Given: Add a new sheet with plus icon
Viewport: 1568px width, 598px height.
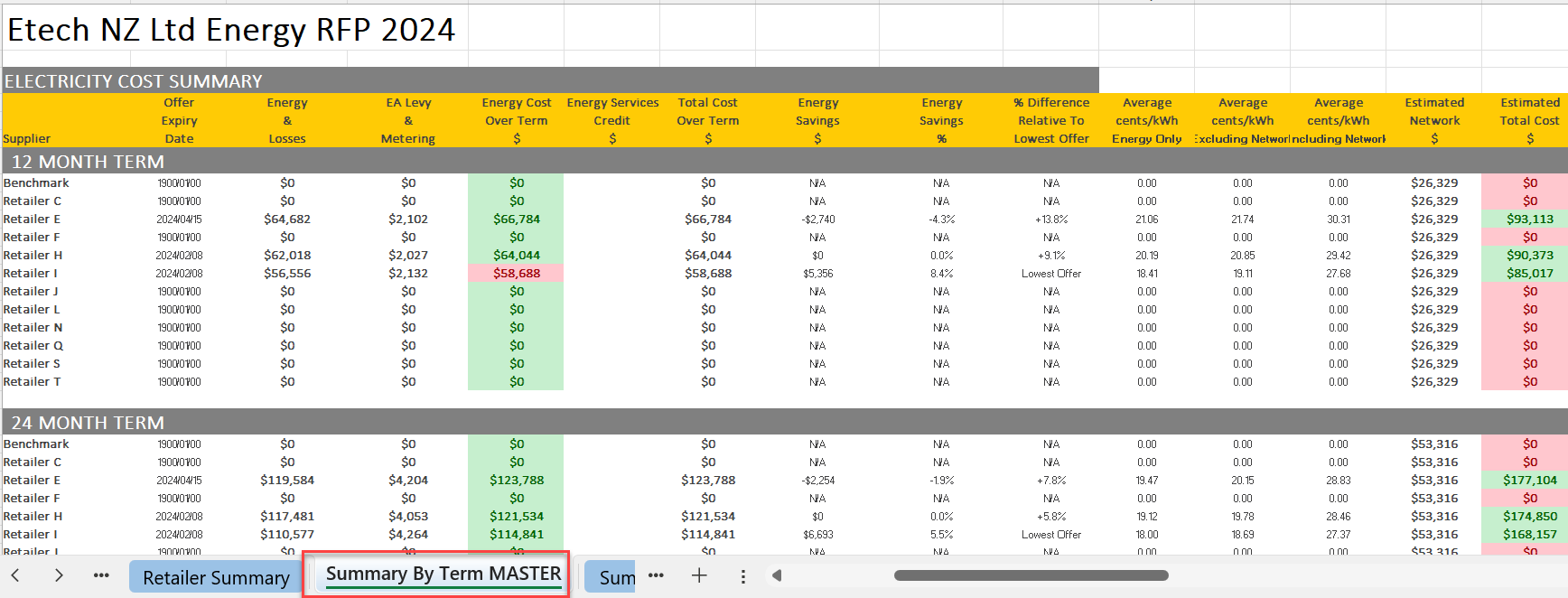Looking at the screenshot, I should (699, 575).
